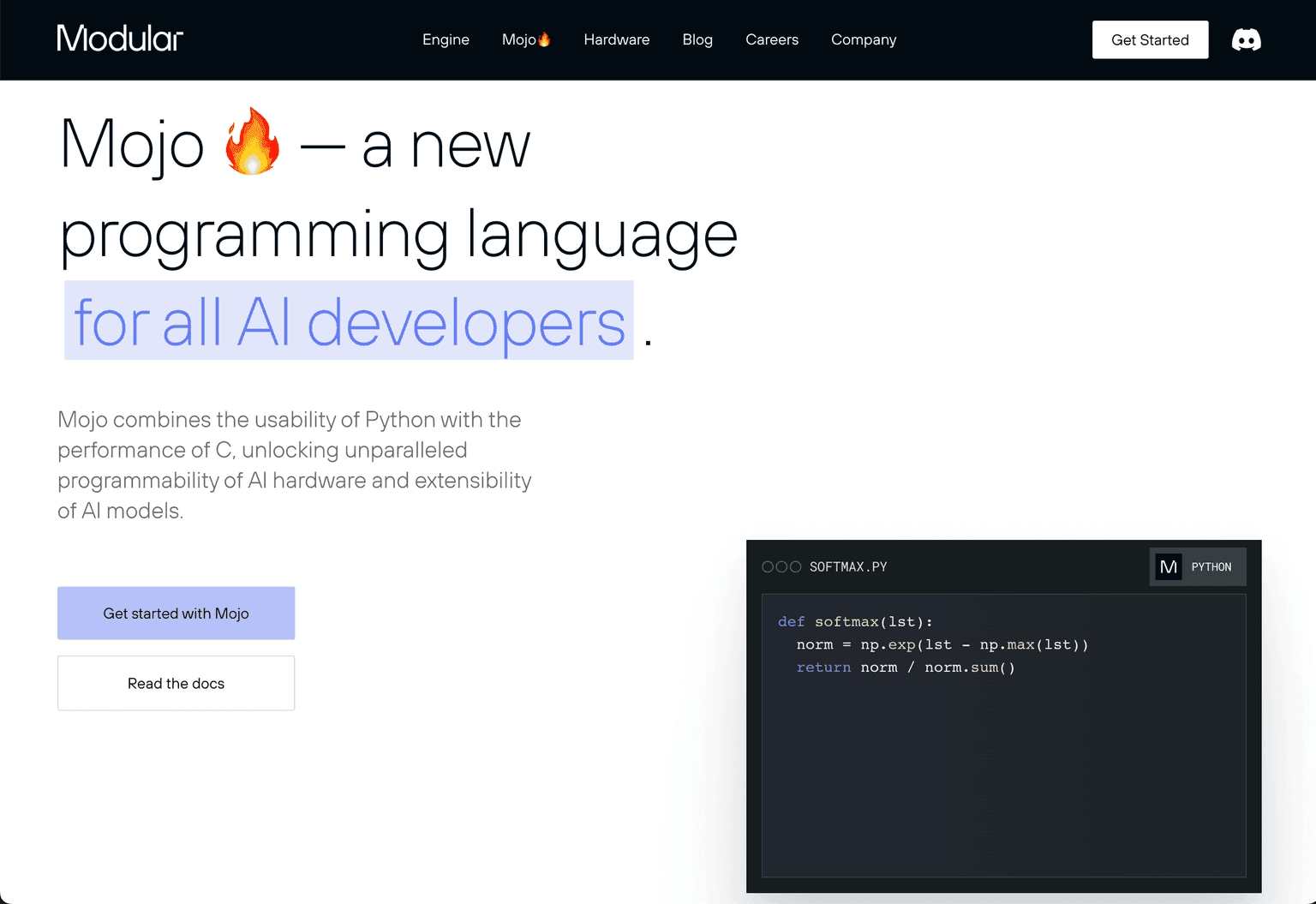Viewport: 1316px width, 904px height.
Task: Click the SOFTMAX.PY file name
Action: click(848, 567)
